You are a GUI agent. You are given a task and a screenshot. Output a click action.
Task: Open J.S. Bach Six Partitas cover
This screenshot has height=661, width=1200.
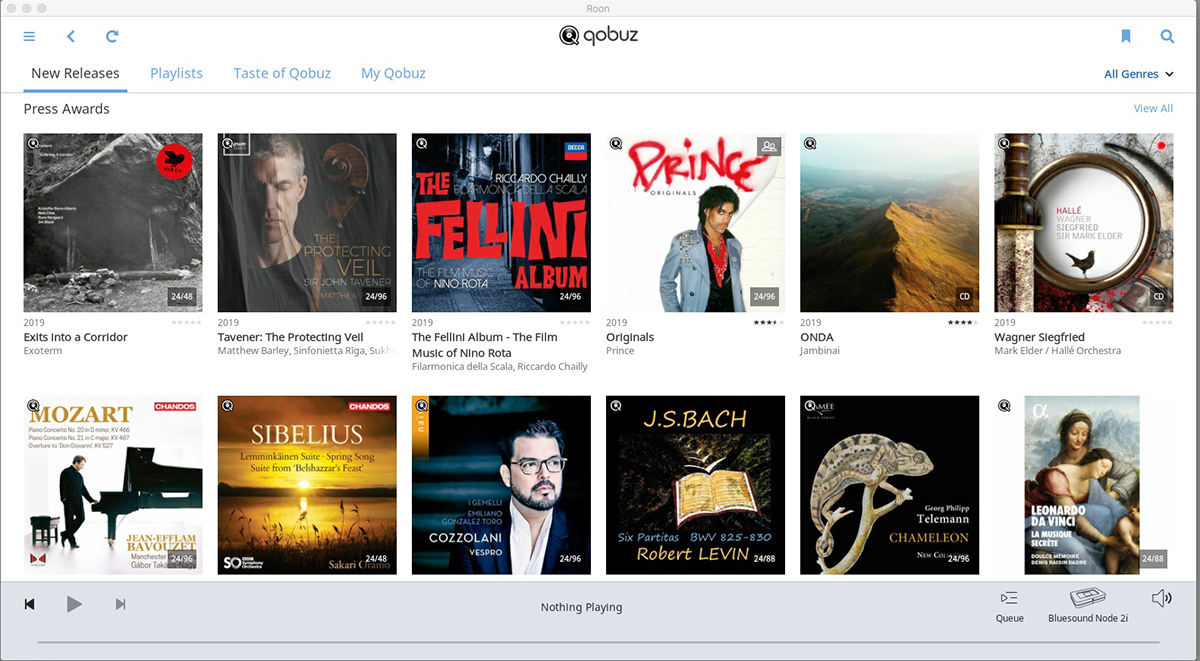695,485
